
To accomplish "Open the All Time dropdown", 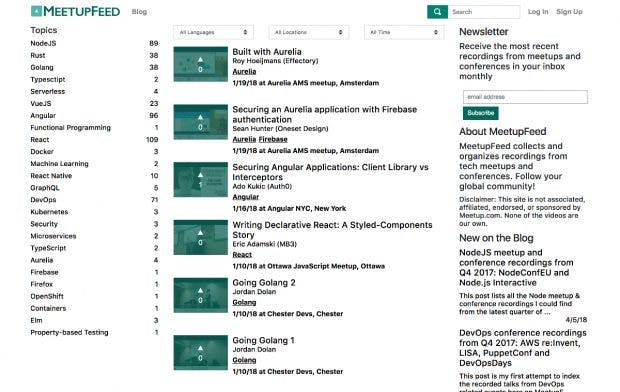I will tap(404, 32).
